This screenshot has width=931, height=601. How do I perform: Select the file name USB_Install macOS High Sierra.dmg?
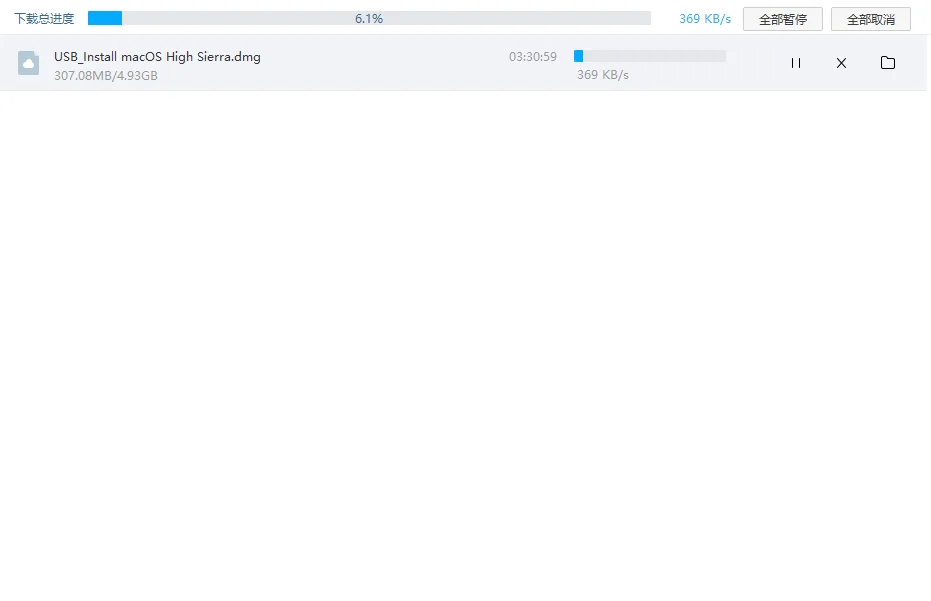point(157,57)
